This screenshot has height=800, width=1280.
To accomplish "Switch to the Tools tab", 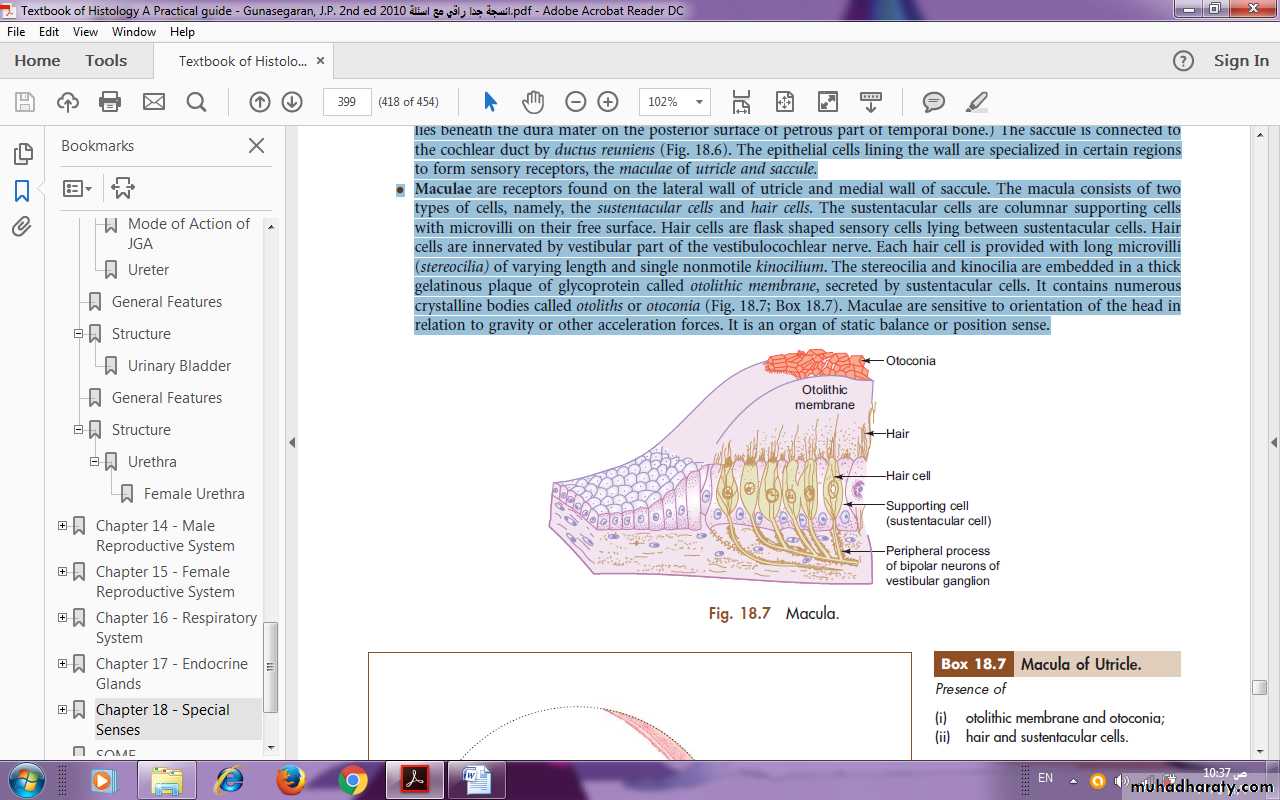I will pyautogui.click(x=106, y=61).
